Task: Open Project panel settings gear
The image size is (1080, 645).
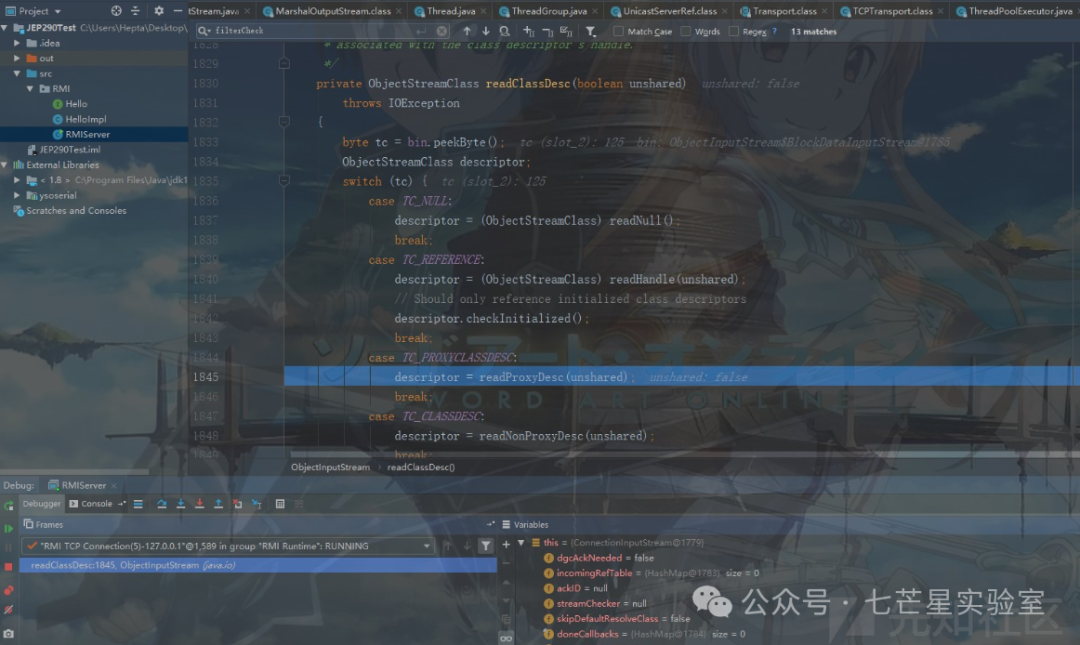Action: click(159, 11)
